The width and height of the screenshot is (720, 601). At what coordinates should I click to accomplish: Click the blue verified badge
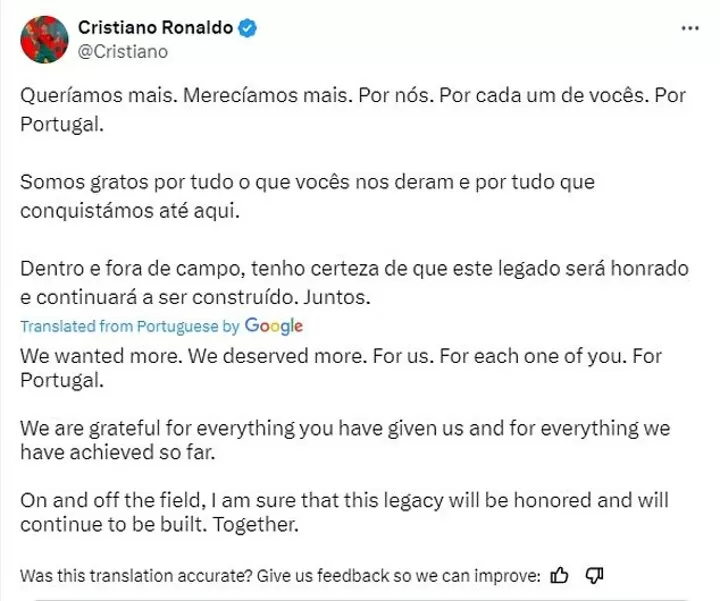click(x=247, y=28)
